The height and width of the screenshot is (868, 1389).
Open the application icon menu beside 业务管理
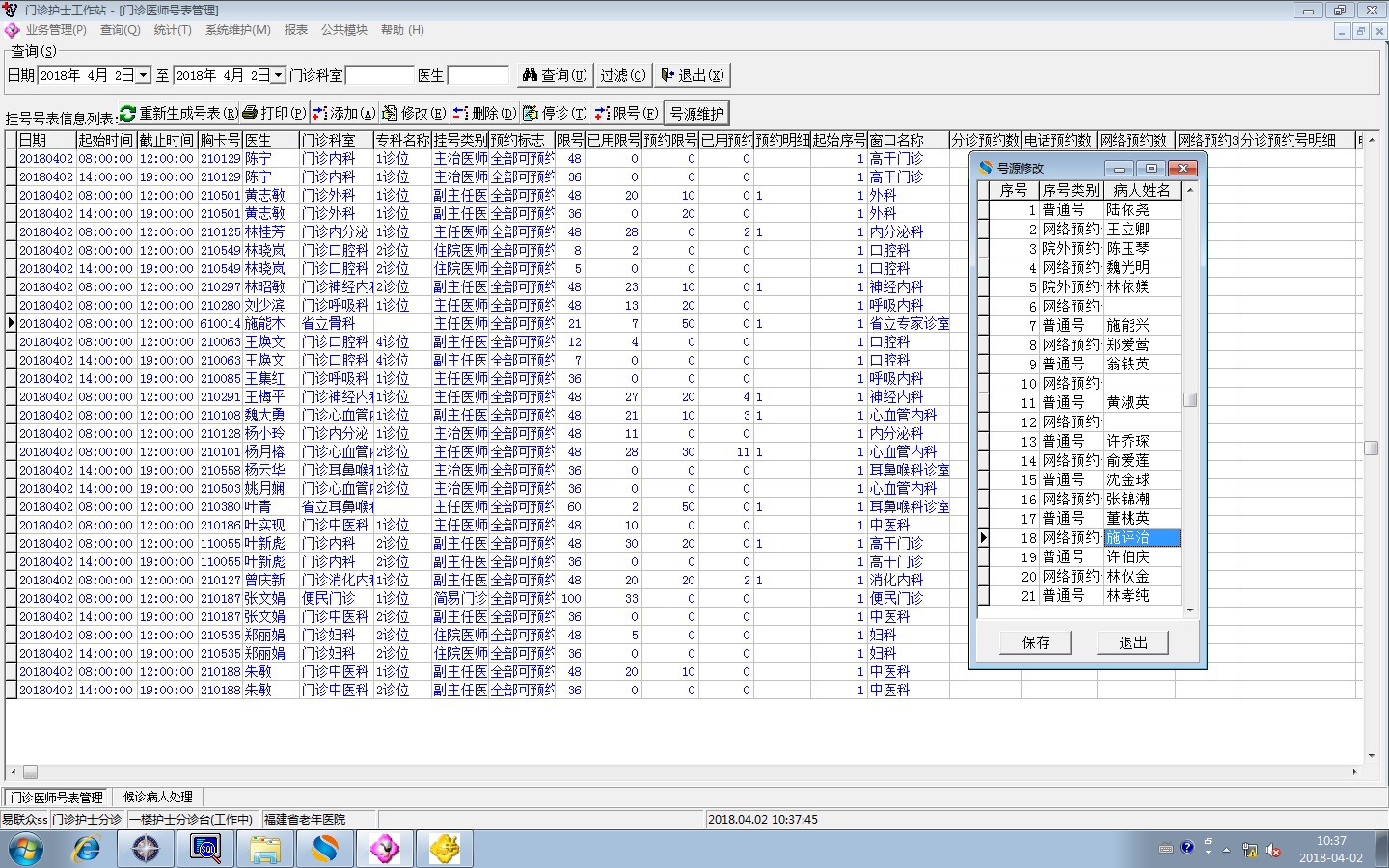tap(12, 31)
